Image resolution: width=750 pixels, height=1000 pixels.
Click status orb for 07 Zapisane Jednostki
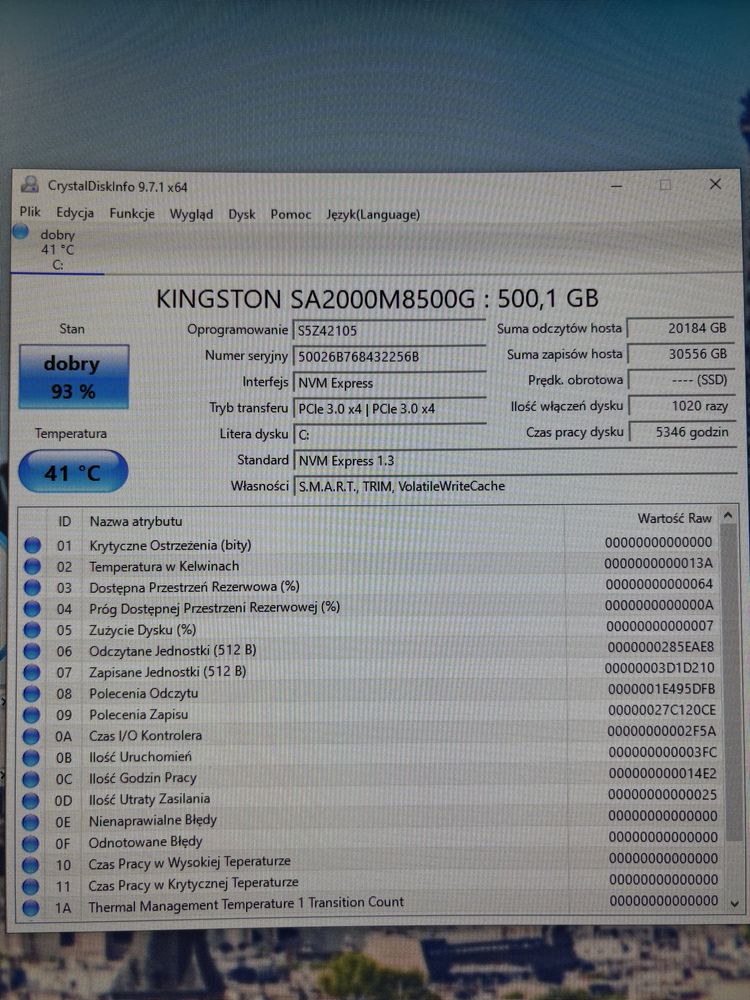point(32,672)
